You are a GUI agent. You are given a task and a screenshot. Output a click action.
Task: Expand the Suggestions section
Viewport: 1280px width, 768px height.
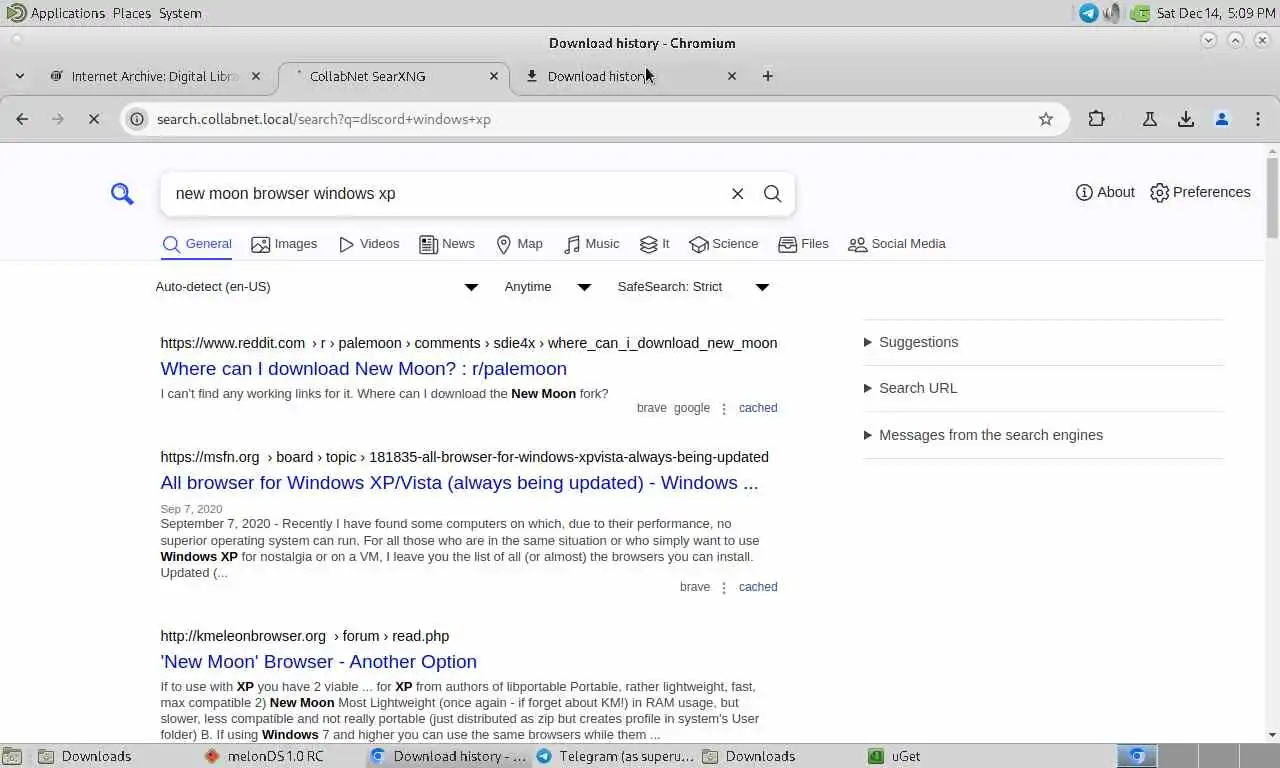[911, 342]
